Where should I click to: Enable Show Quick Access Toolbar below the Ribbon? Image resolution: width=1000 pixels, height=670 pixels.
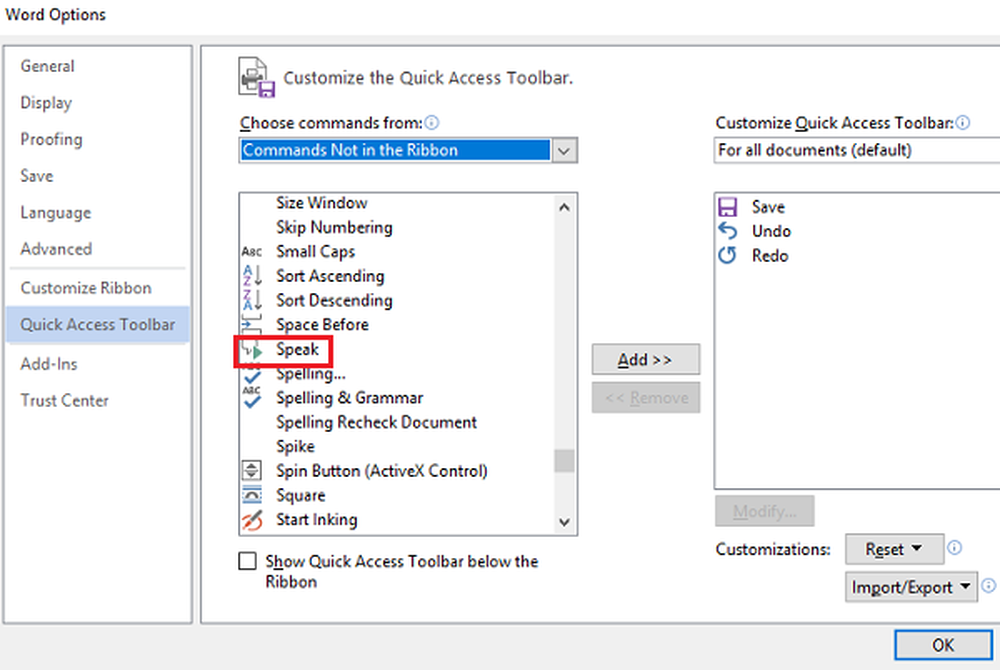point(247,561)
